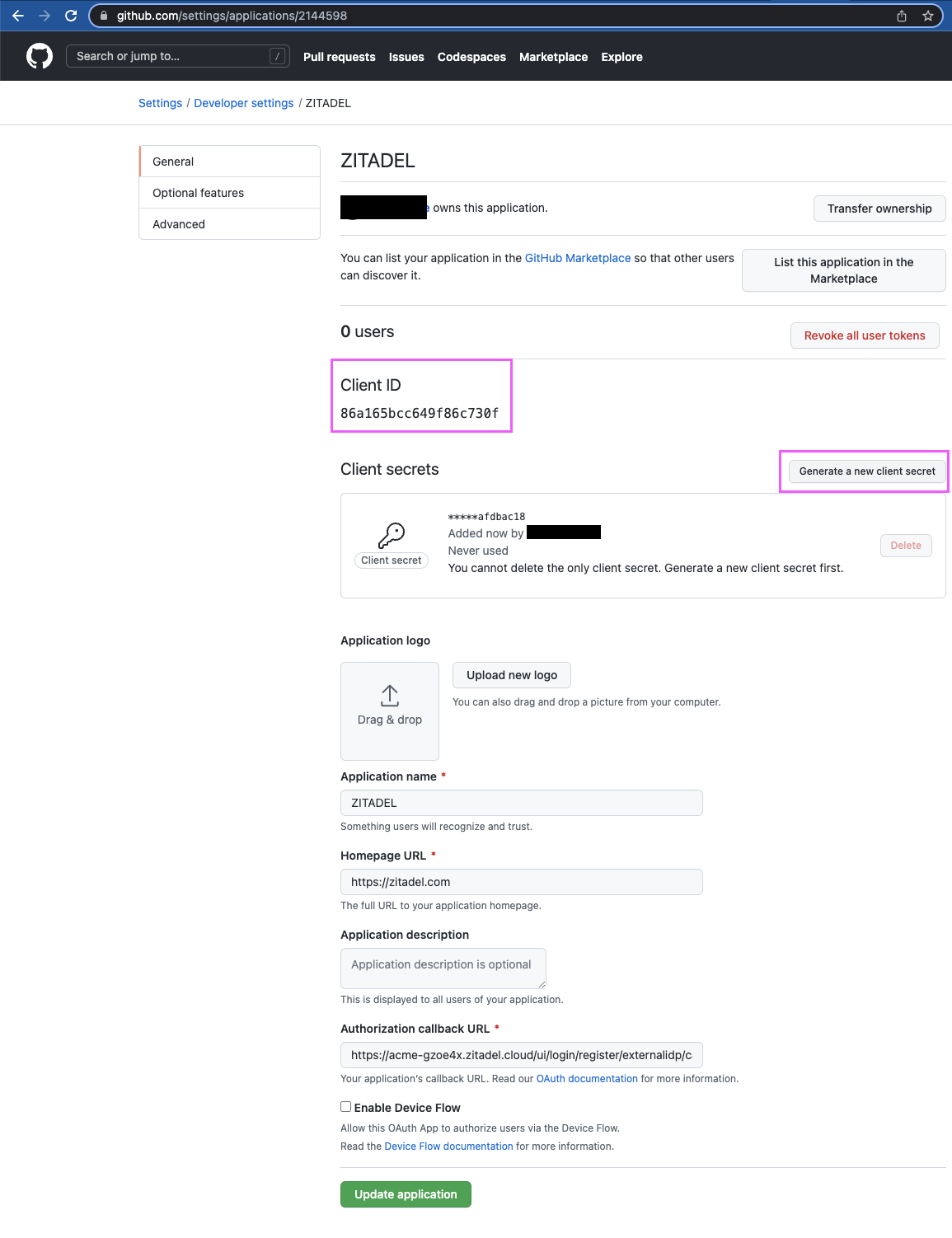Click inside the Homepage URL field
Screen dimensions: 952x1238
coord(521,881)
